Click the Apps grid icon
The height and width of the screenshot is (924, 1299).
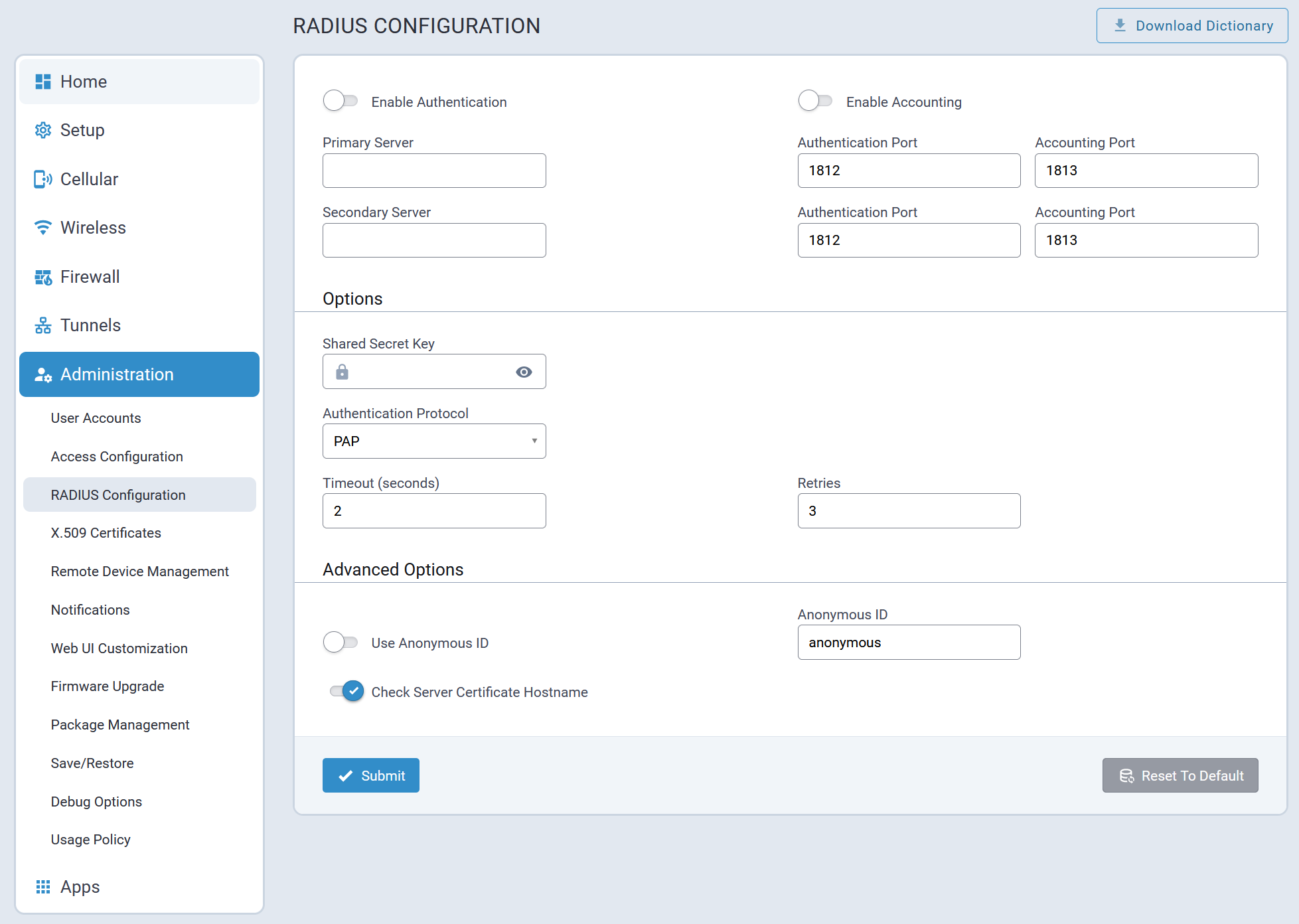pos(43,887)
